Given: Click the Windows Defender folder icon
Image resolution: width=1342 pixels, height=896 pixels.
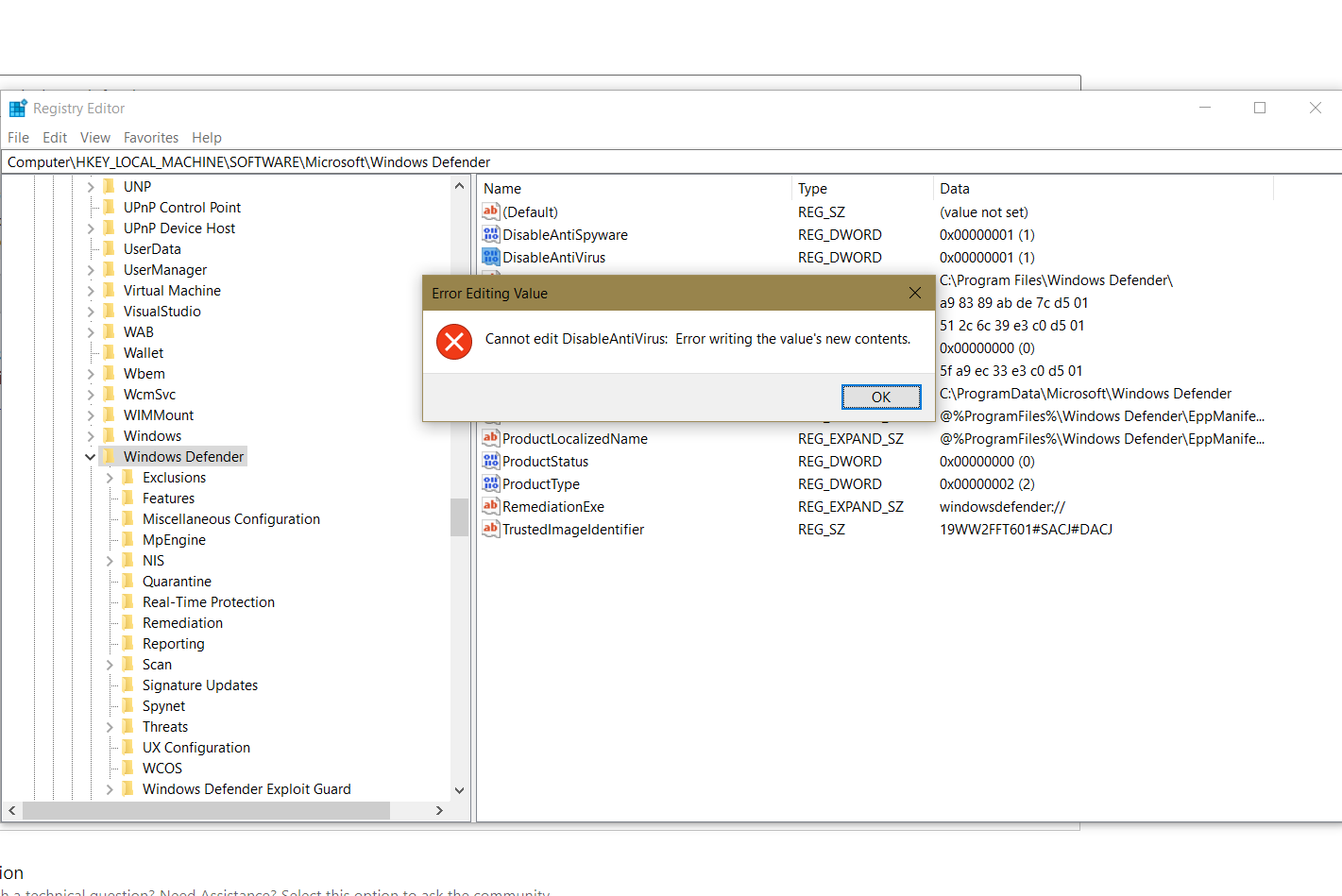Looking at the screenshot, I should (109, 456).
